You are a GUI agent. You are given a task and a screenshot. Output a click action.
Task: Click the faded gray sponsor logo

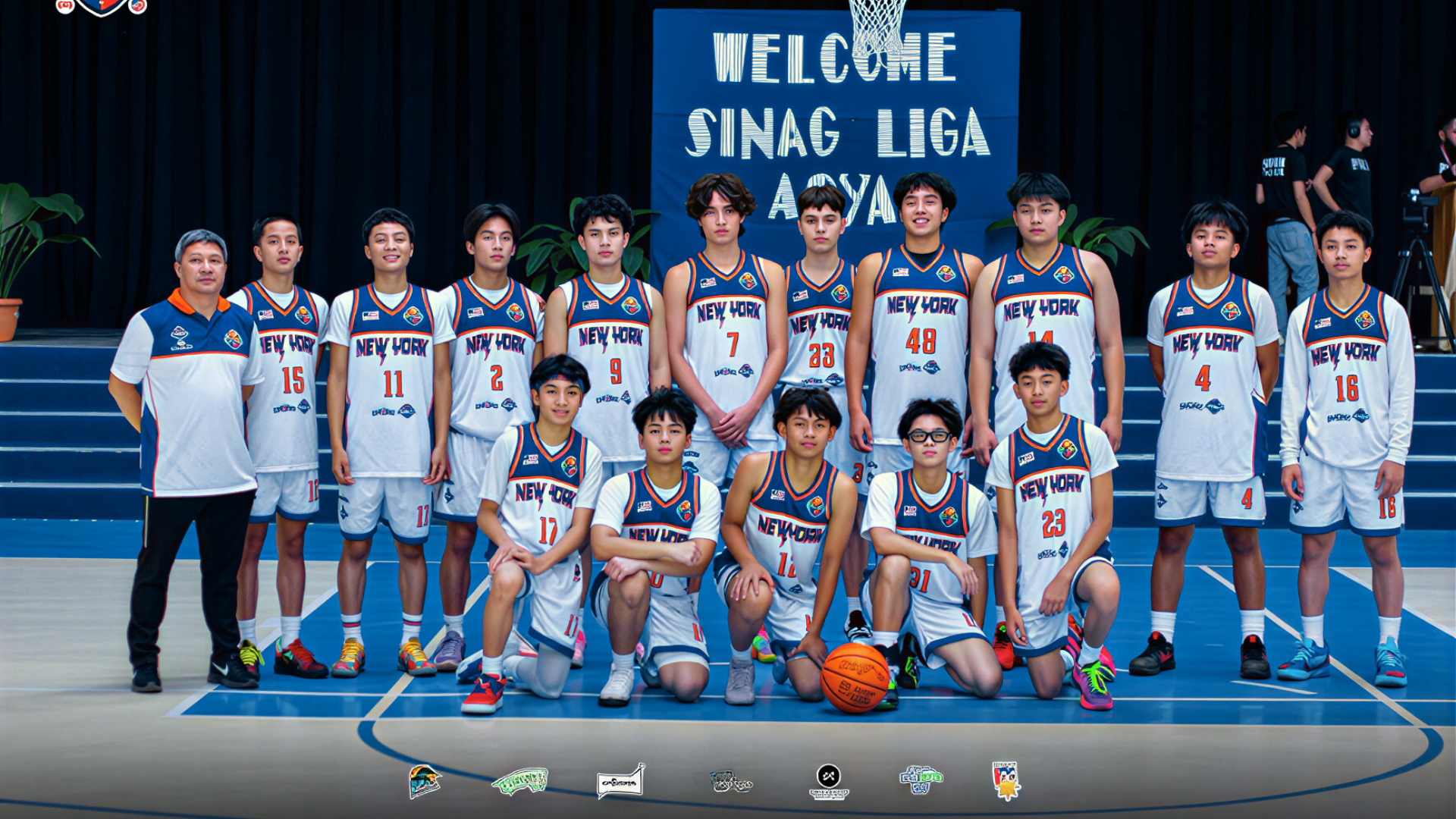tap(730, 781)
